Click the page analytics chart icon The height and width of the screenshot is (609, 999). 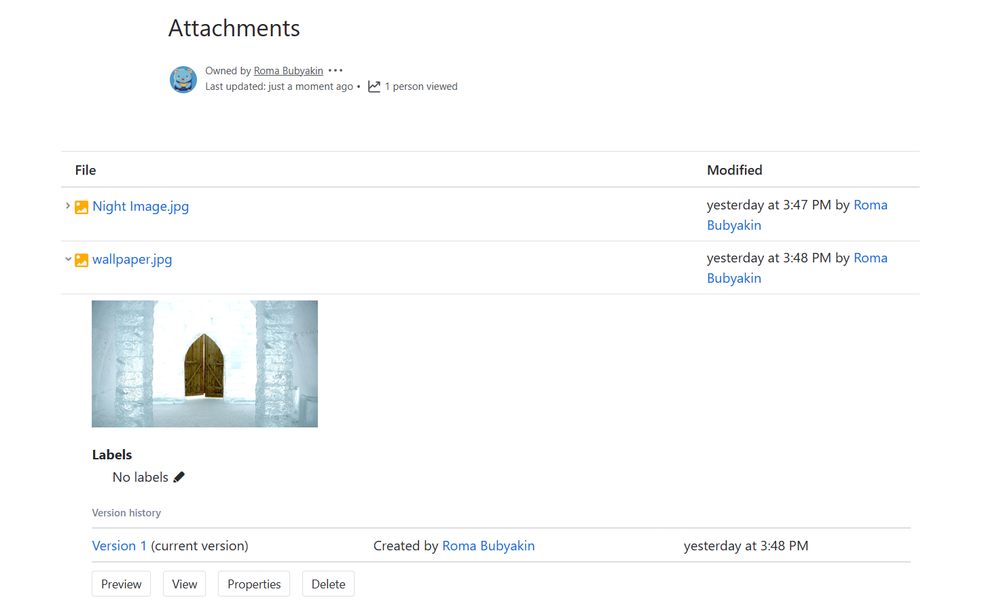pyautogui.click(x=374, y=86)
